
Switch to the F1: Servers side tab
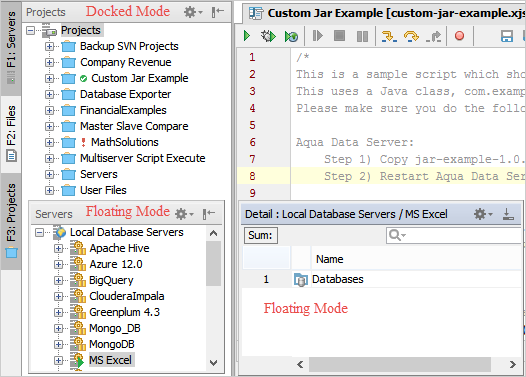coord(11,48)
